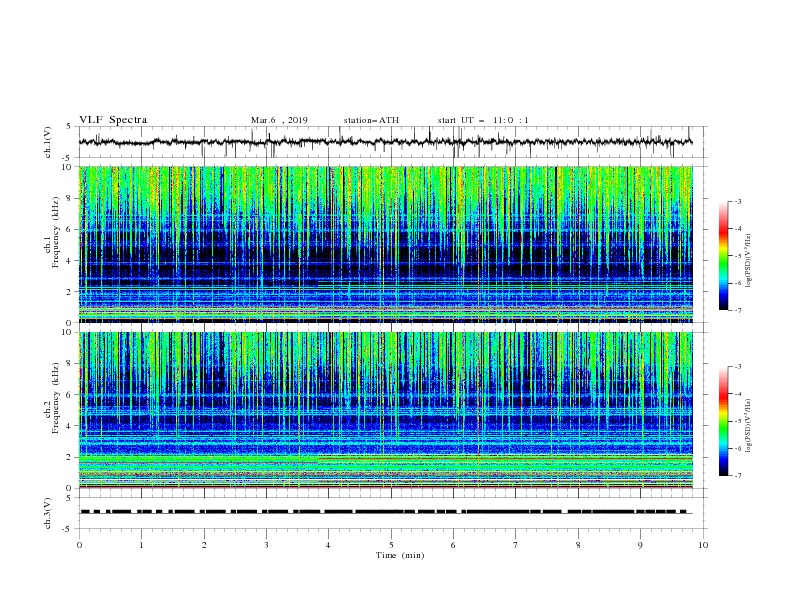Click time axis tick label '3'
This screenshot has width=792, height=612.
(x=266, y=545)
